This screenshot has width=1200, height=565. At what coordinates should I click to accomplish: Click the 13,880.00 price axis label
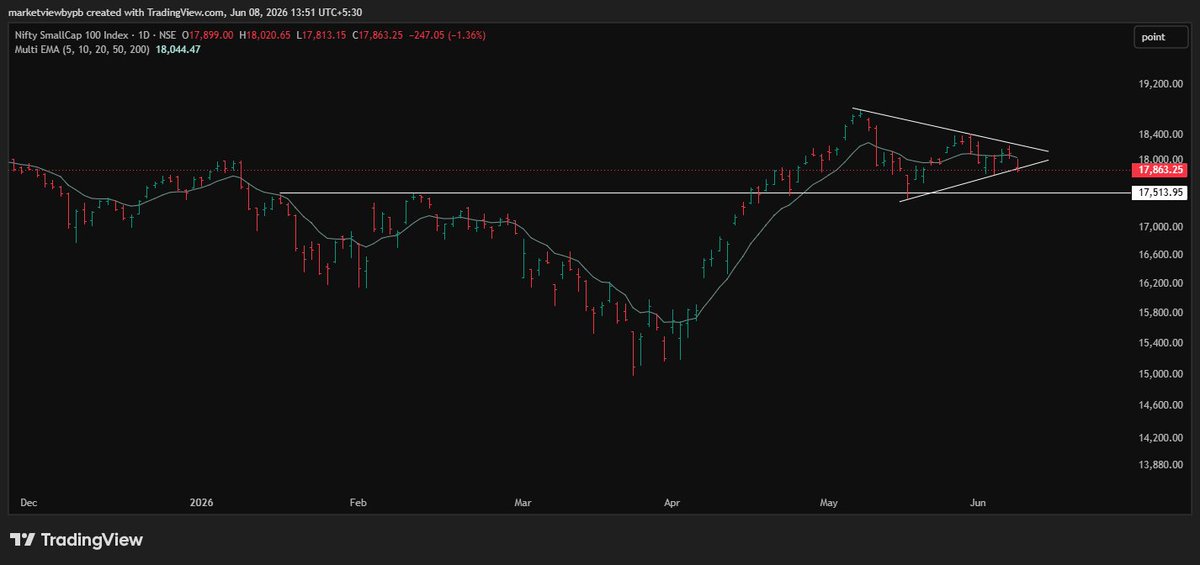(x=1162, y=465)
